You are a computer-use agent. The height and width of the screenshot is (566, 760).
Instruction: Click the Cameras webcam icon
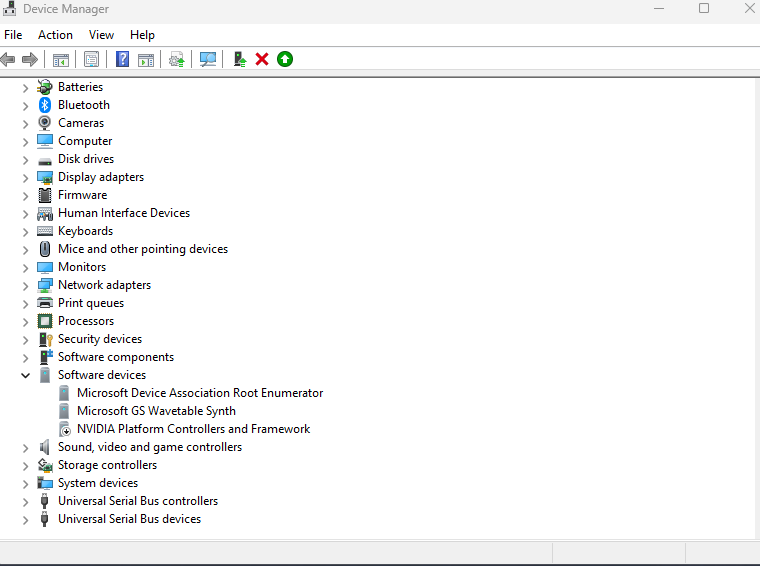coord(45,123)
